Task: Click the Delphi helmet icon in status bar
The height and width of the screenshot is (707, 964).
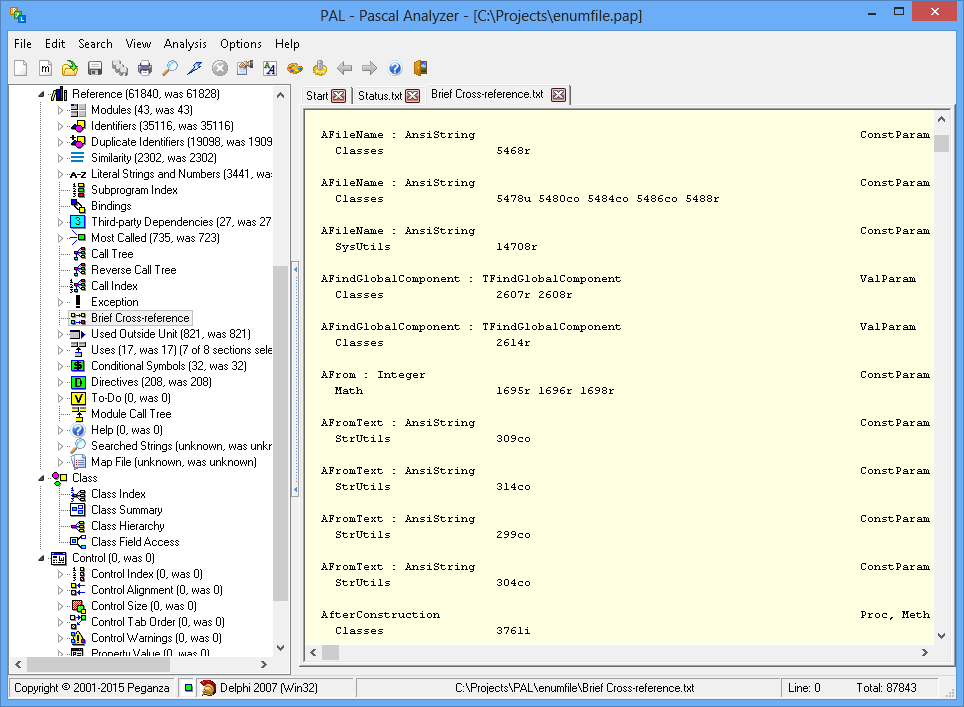Action: (x=208, y=688)
